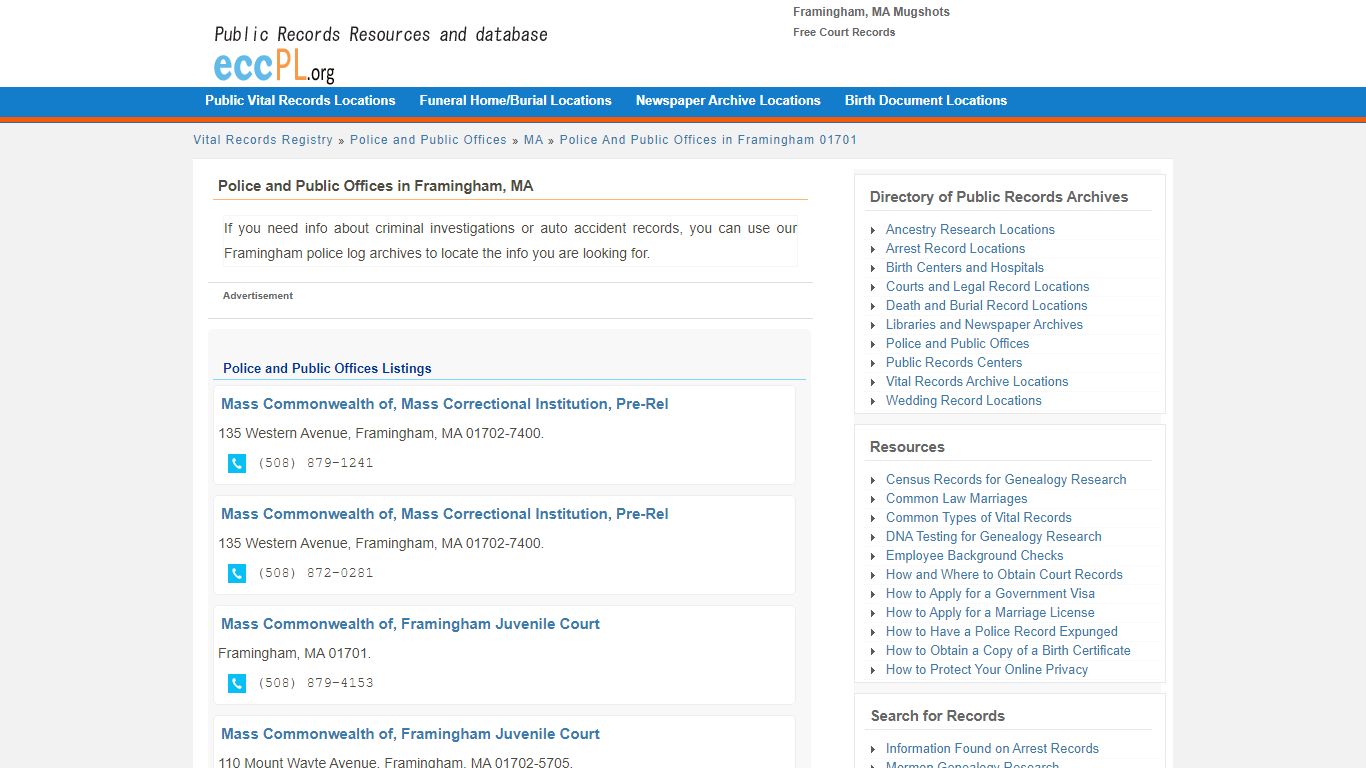This screenshot has height=768, width=1366.
Task: Click Police and Public Offices breadcrumb
Action: tap(428, 140)
